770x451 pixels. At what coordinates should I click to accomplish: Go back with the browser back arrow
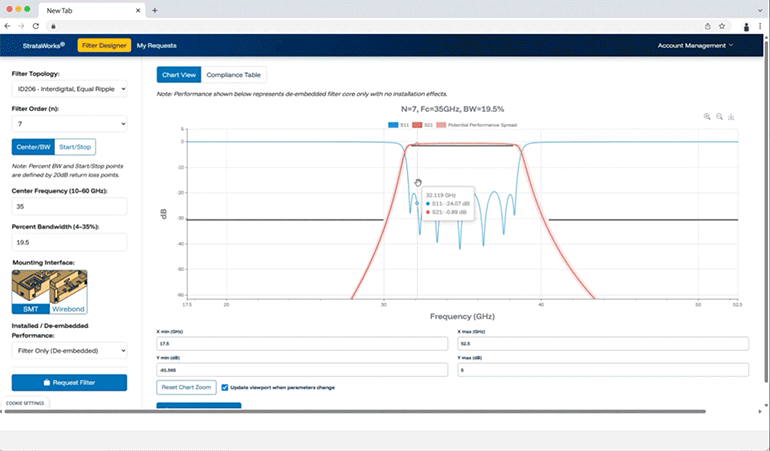7,26
